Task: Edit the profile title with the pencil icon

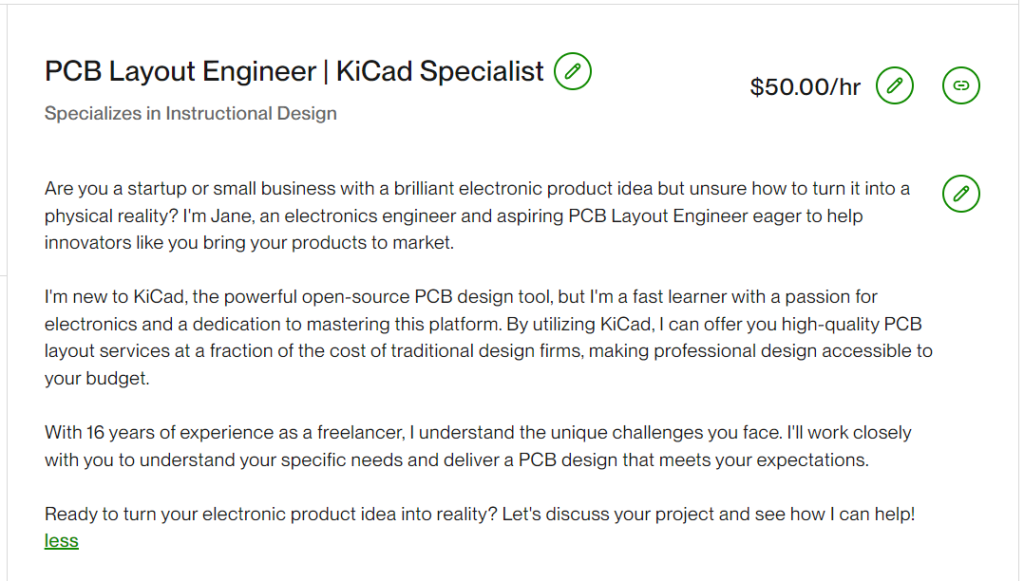Action: coord(573,71)
